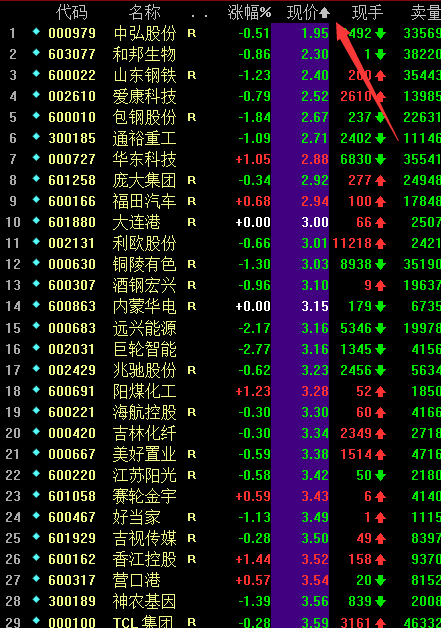Click the diamond icon beside 600221
Screen dimensions: 441x628
[36, 411]
